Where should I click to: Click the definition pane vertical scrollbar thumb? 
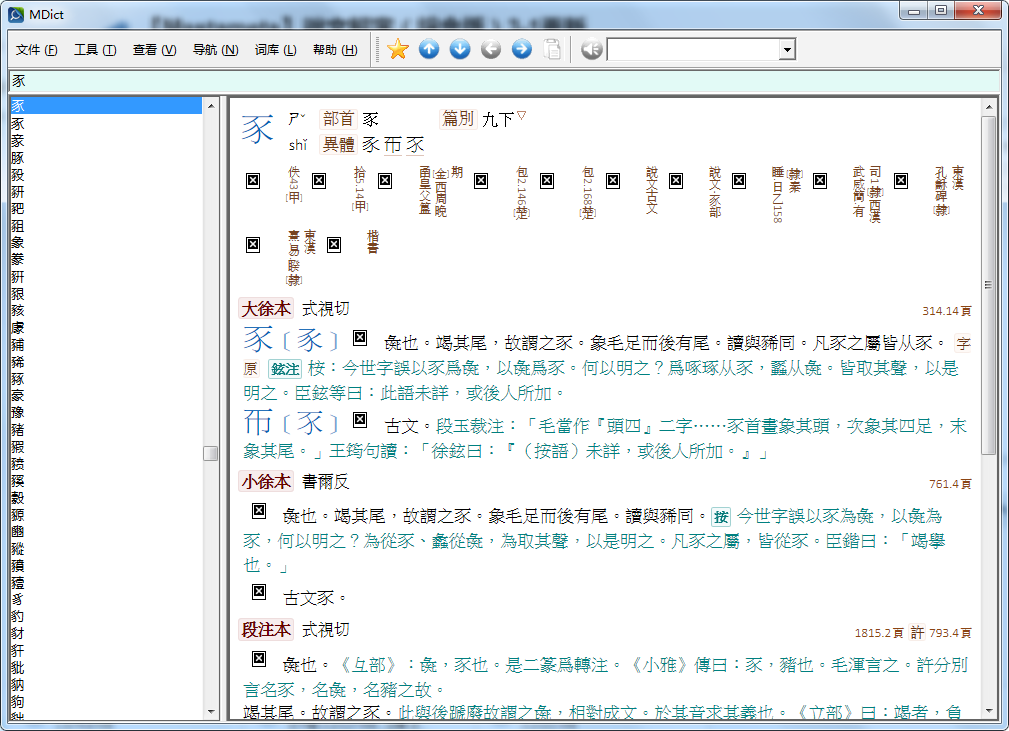point(988,285)
